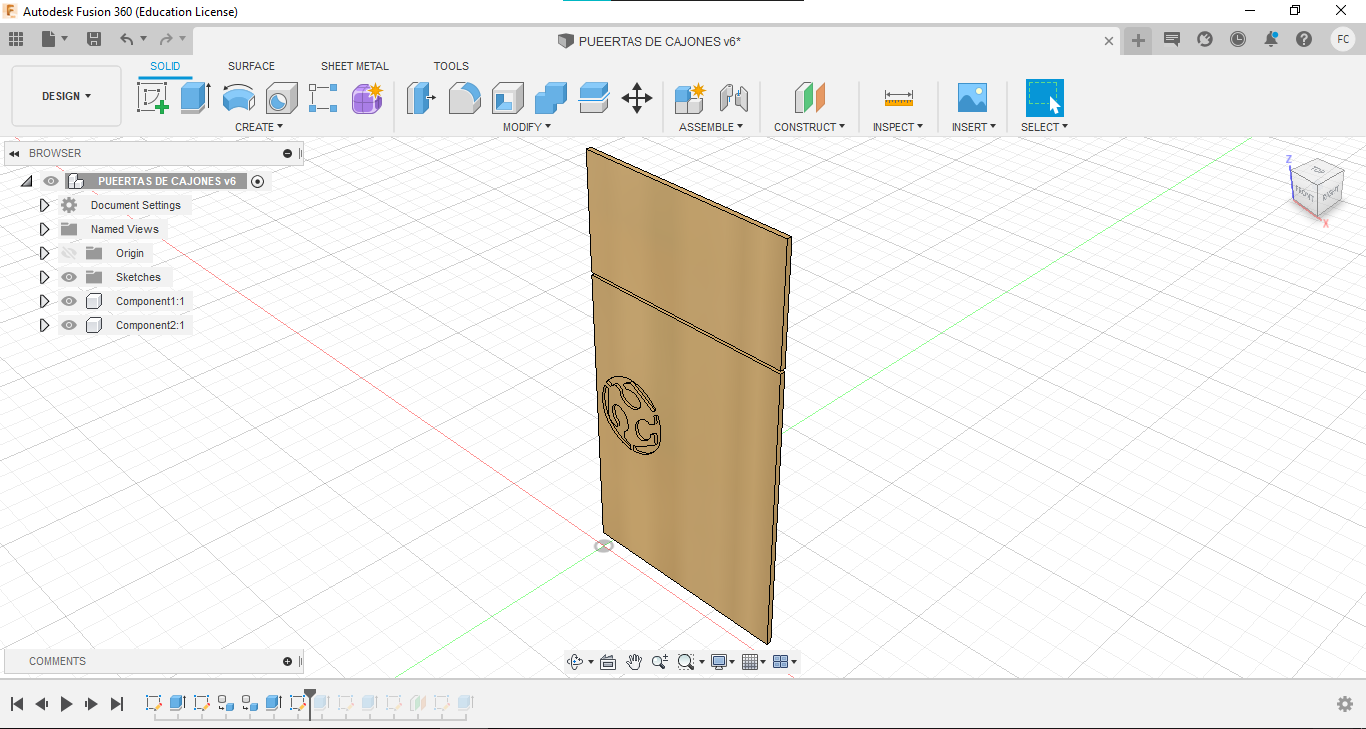The height and width of the screenshot is (729, 1366).
Task: Open the INSPECT dropdown menu
Action: 898,127
